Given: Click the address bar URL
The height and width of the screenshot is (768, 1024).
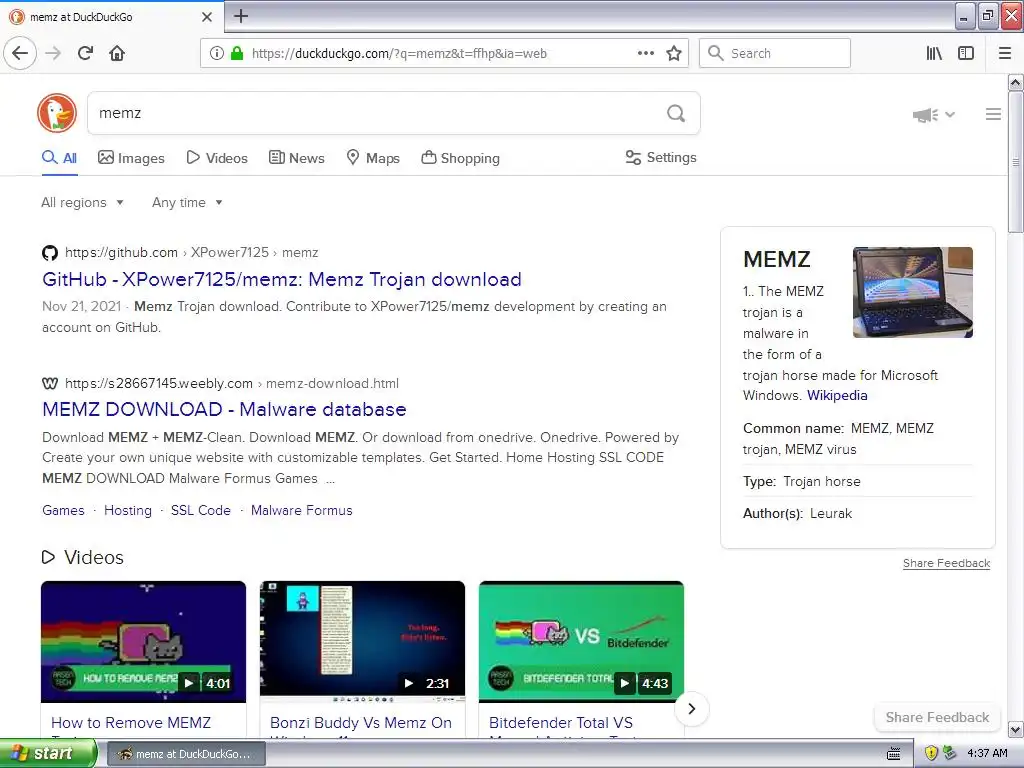Looking at the screenshot, I should tap(399, 54).
